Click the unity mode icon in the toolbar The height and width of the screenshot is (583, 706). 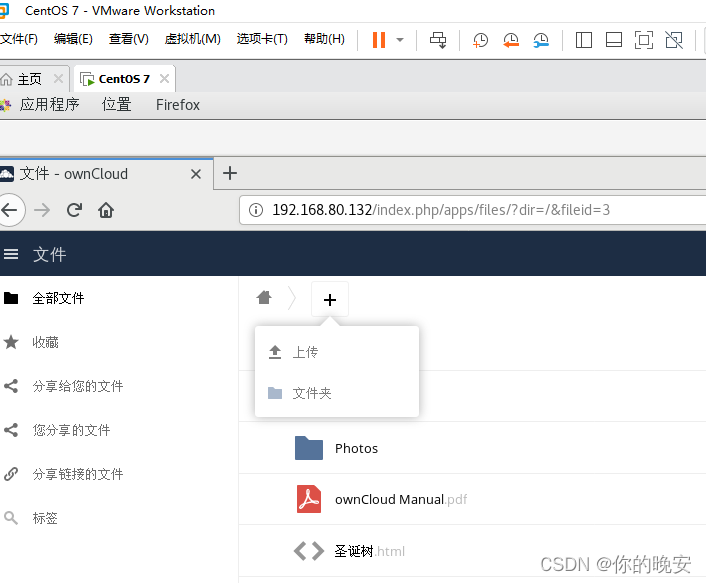[674, 40]
